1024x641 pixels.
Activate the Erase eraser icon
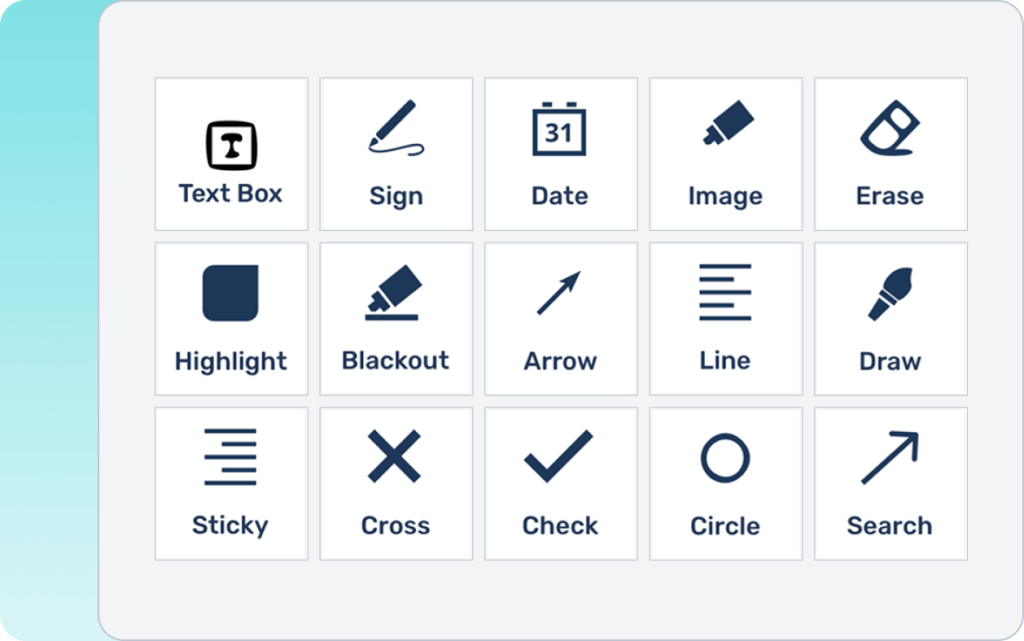pyautogui.click(x=889, y=129)
